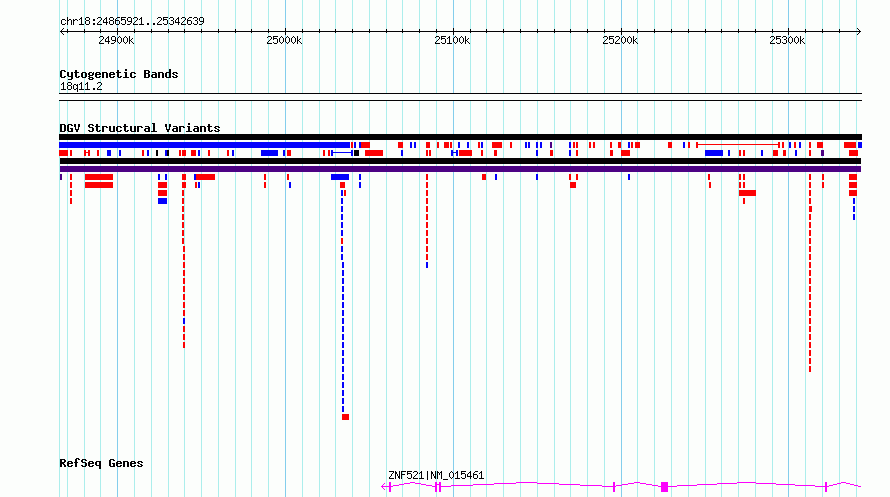Click the 24900k scale label

coord(116,40)
